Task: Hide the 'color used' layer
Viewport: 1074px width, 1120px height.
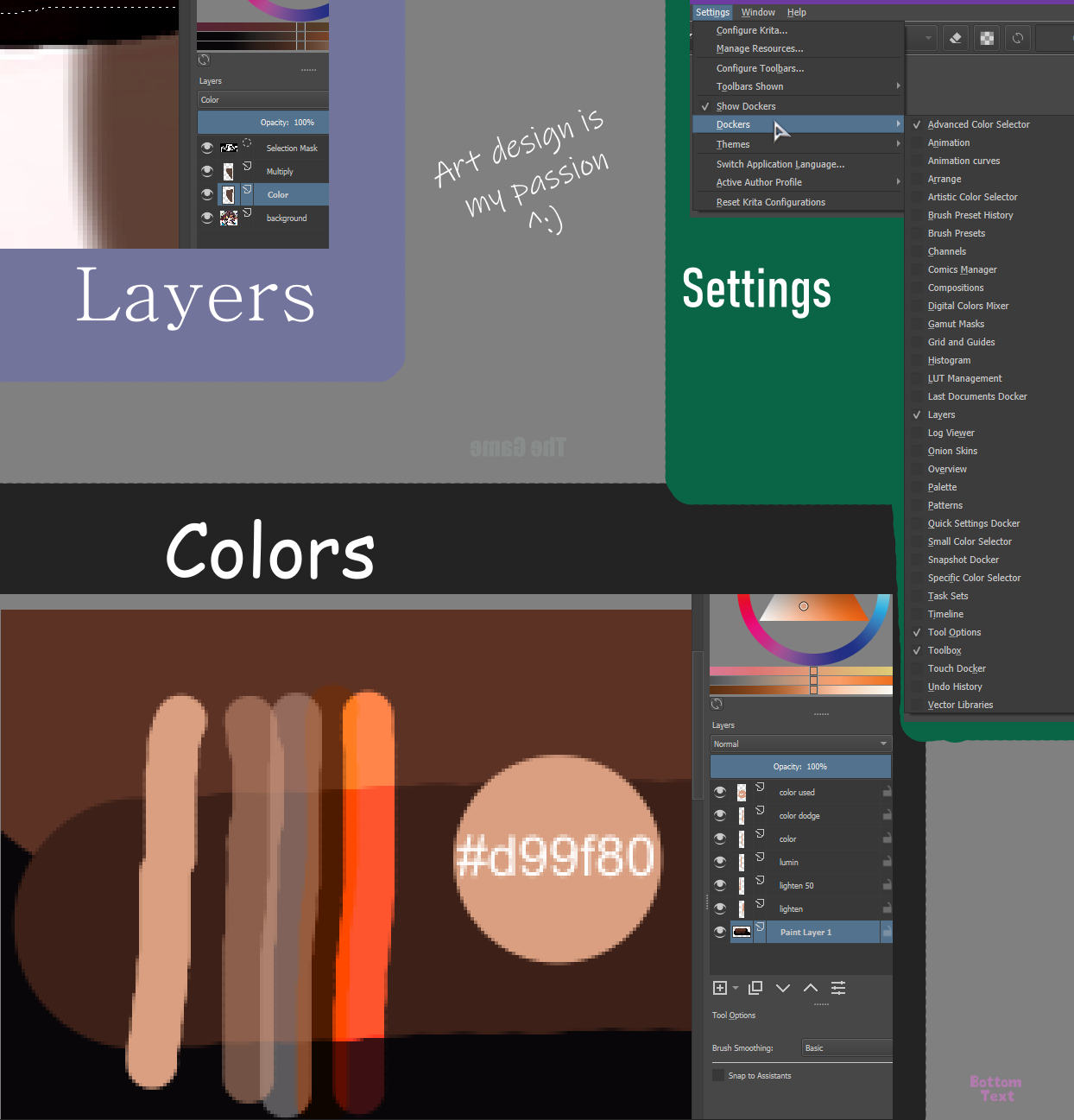Action: pyautogui.click(x=720, y=792)
